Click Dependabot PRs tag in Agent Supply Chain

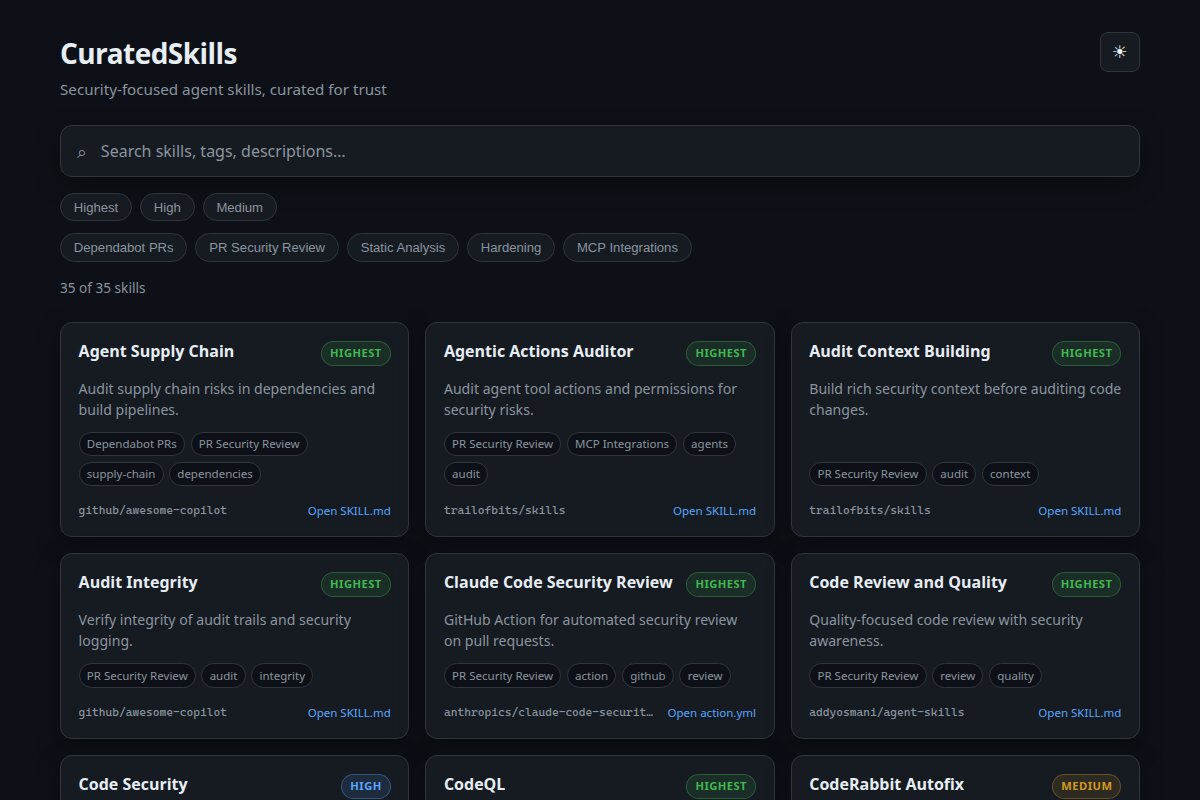click(131, 444)
